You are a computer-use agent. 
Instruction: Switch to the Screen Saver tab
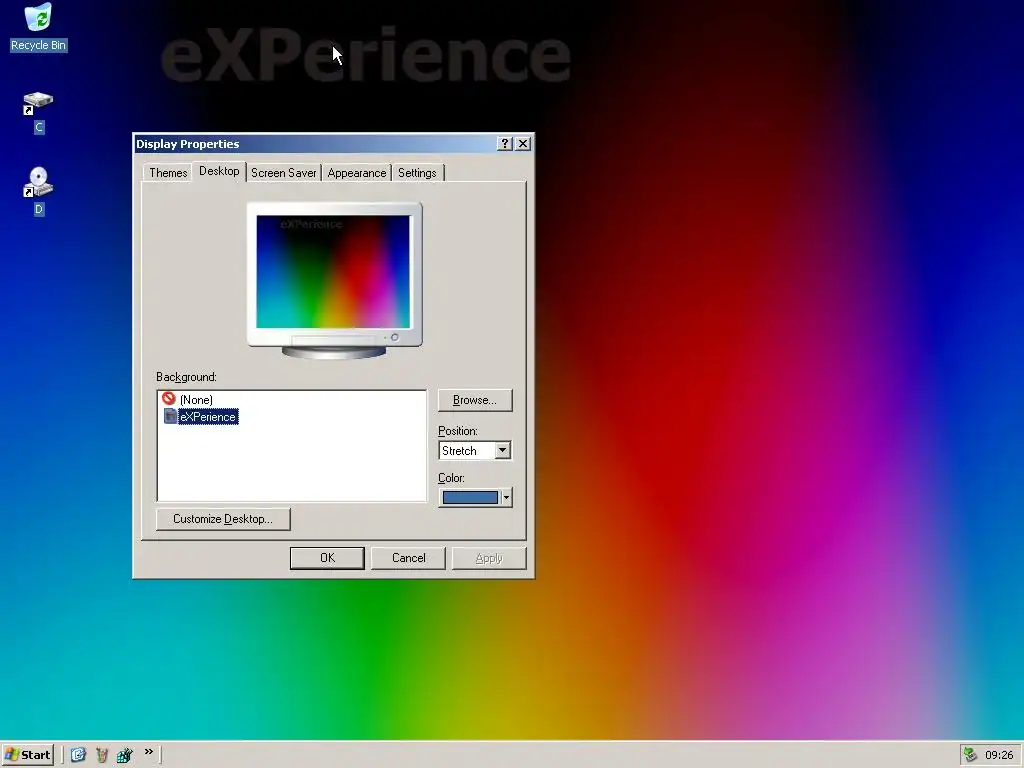coord(283,173)
